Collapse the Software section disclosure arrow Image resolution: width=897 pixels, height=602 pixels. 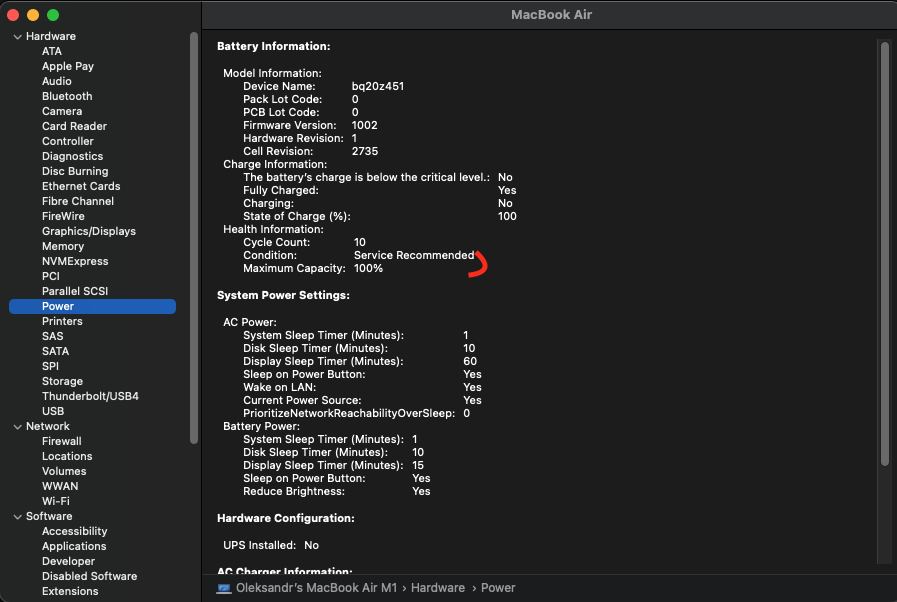coord(16,517)
